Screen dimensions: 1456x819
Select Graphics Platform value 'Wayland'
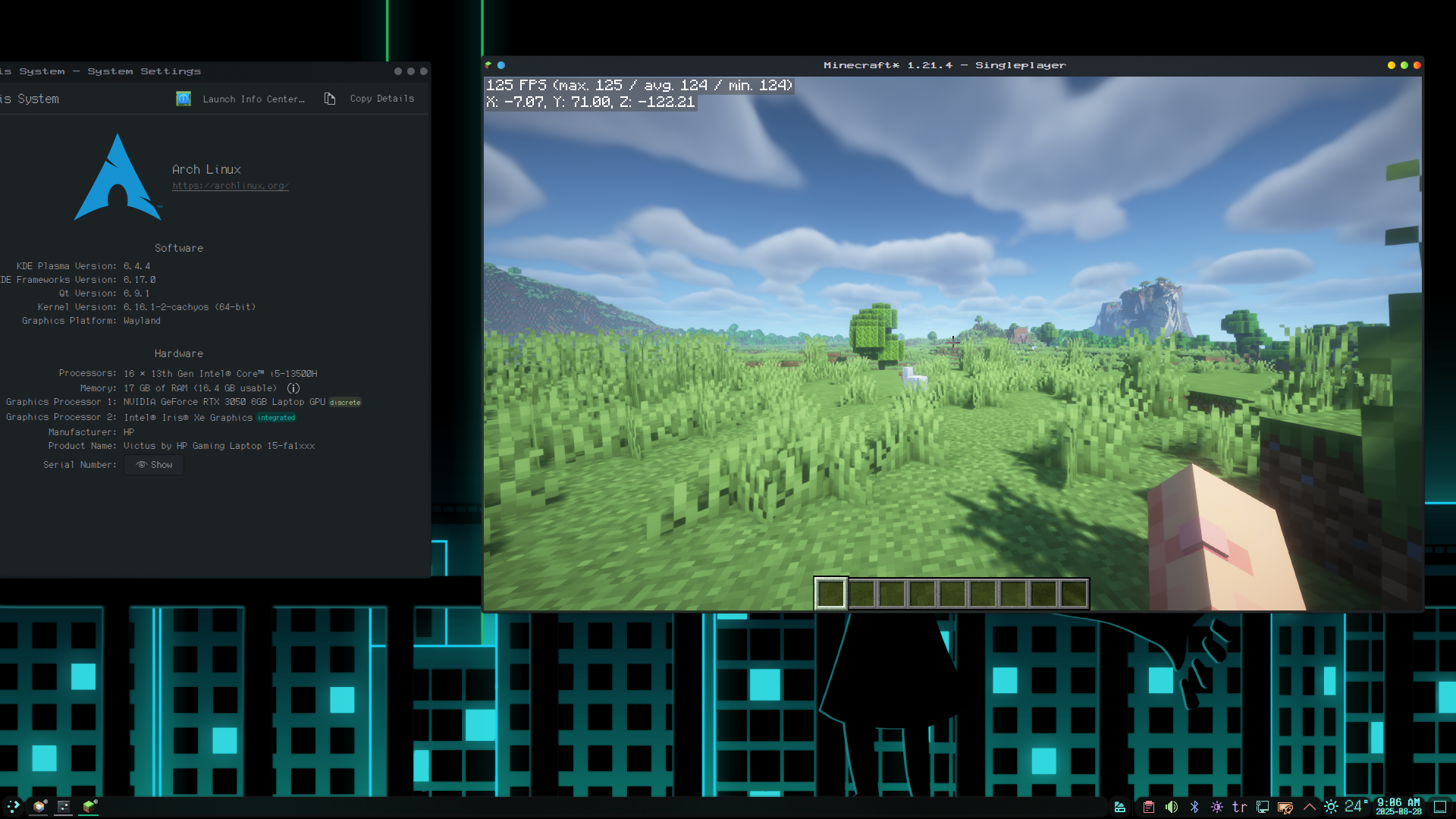tap(142, 321)
